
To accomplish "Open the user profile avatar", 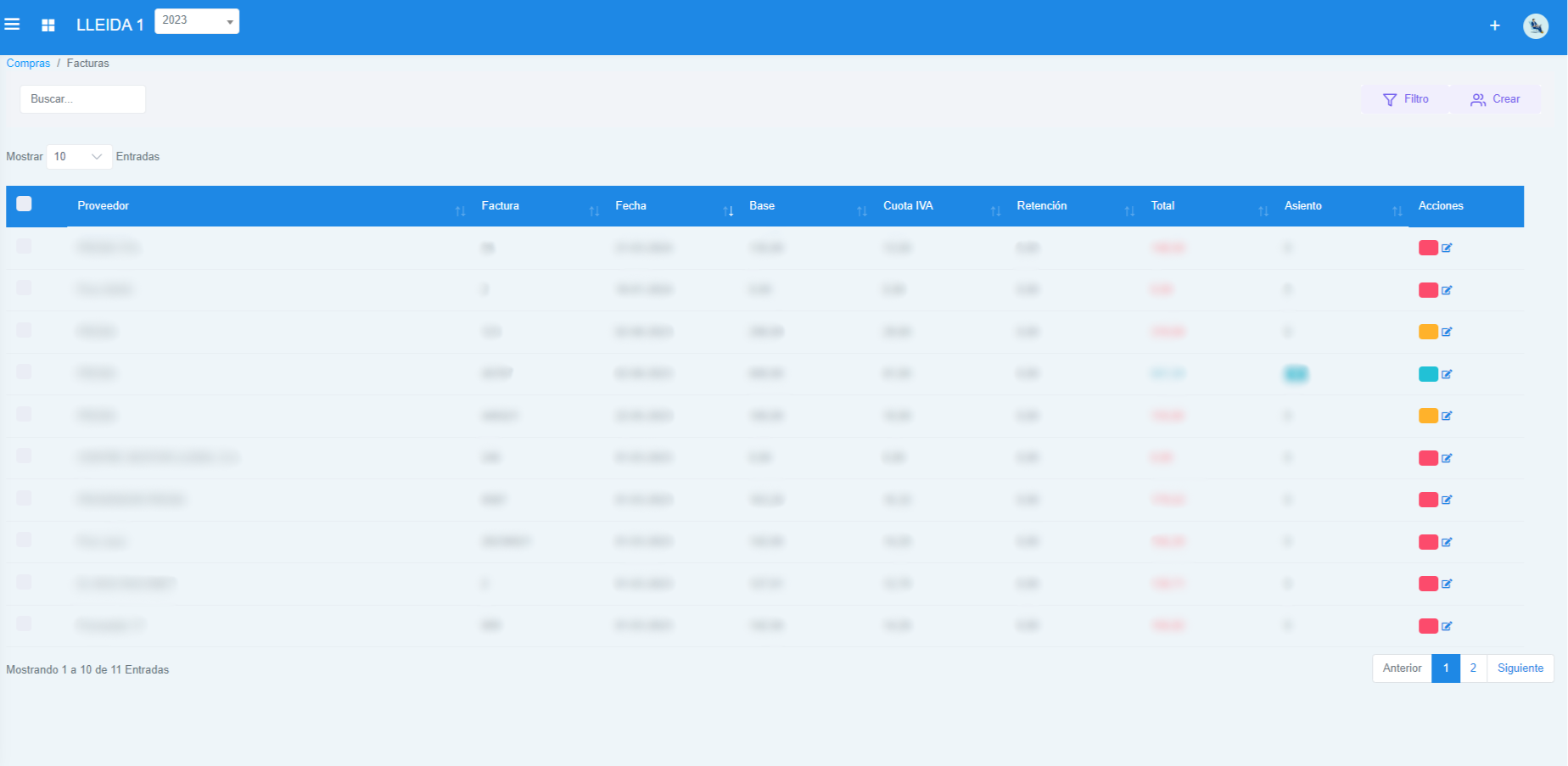I will coord(1535,25).
